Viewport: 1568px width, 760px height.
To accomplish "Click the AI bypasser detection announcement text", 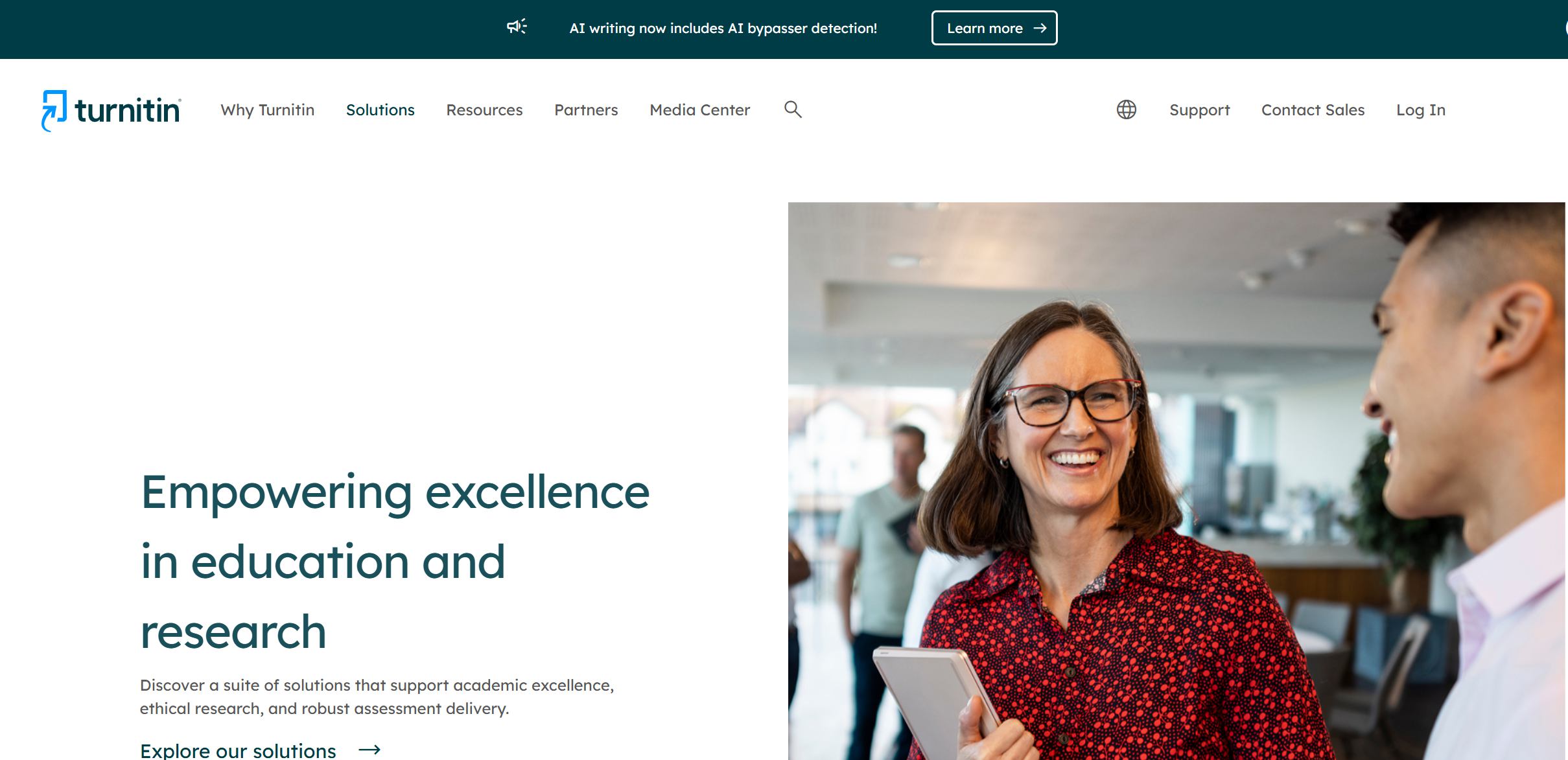I will click(723, 29).
